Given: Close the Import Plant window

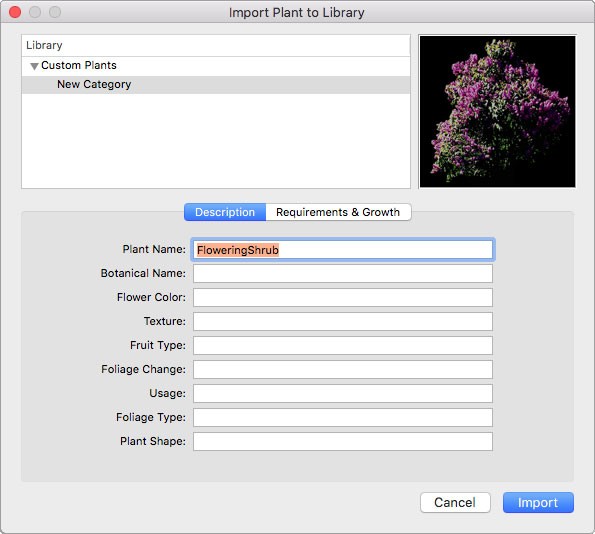Looking at the screenshot, I should 15,12.
